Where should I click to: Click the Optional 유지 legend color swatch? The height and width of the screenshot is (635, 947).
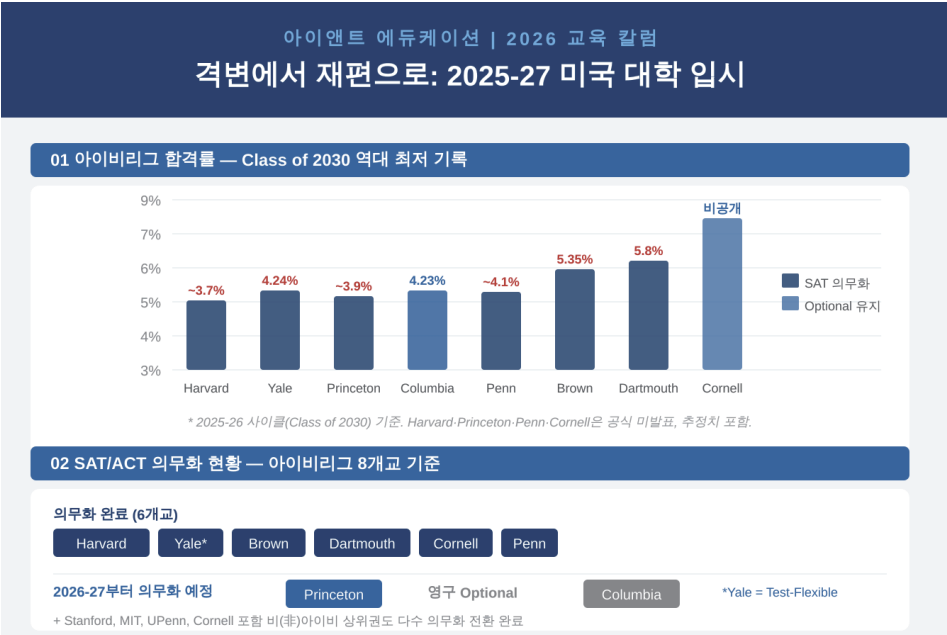[x=790, y=303]
